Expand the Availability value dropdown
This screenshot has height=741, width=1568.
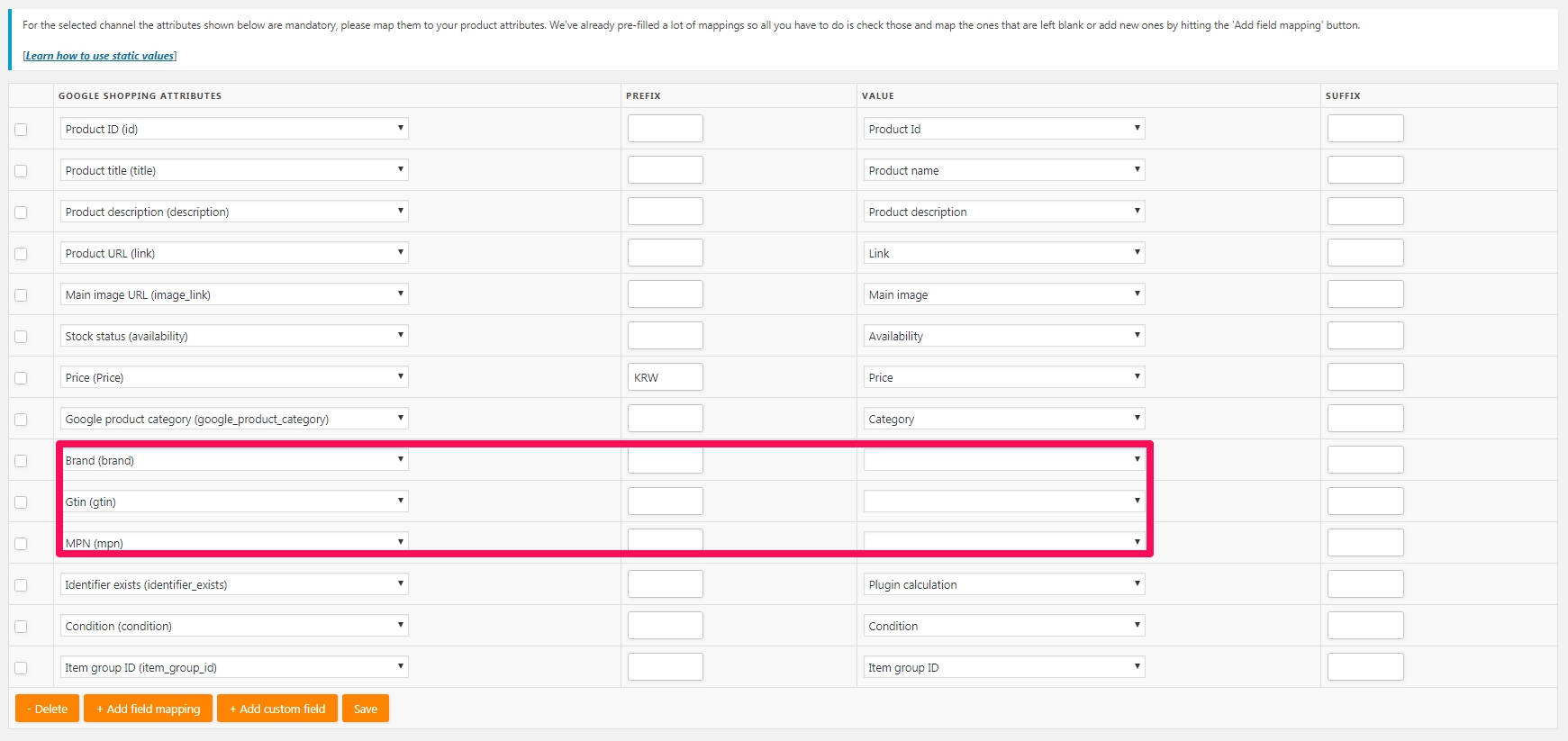tap(1003, 336)
